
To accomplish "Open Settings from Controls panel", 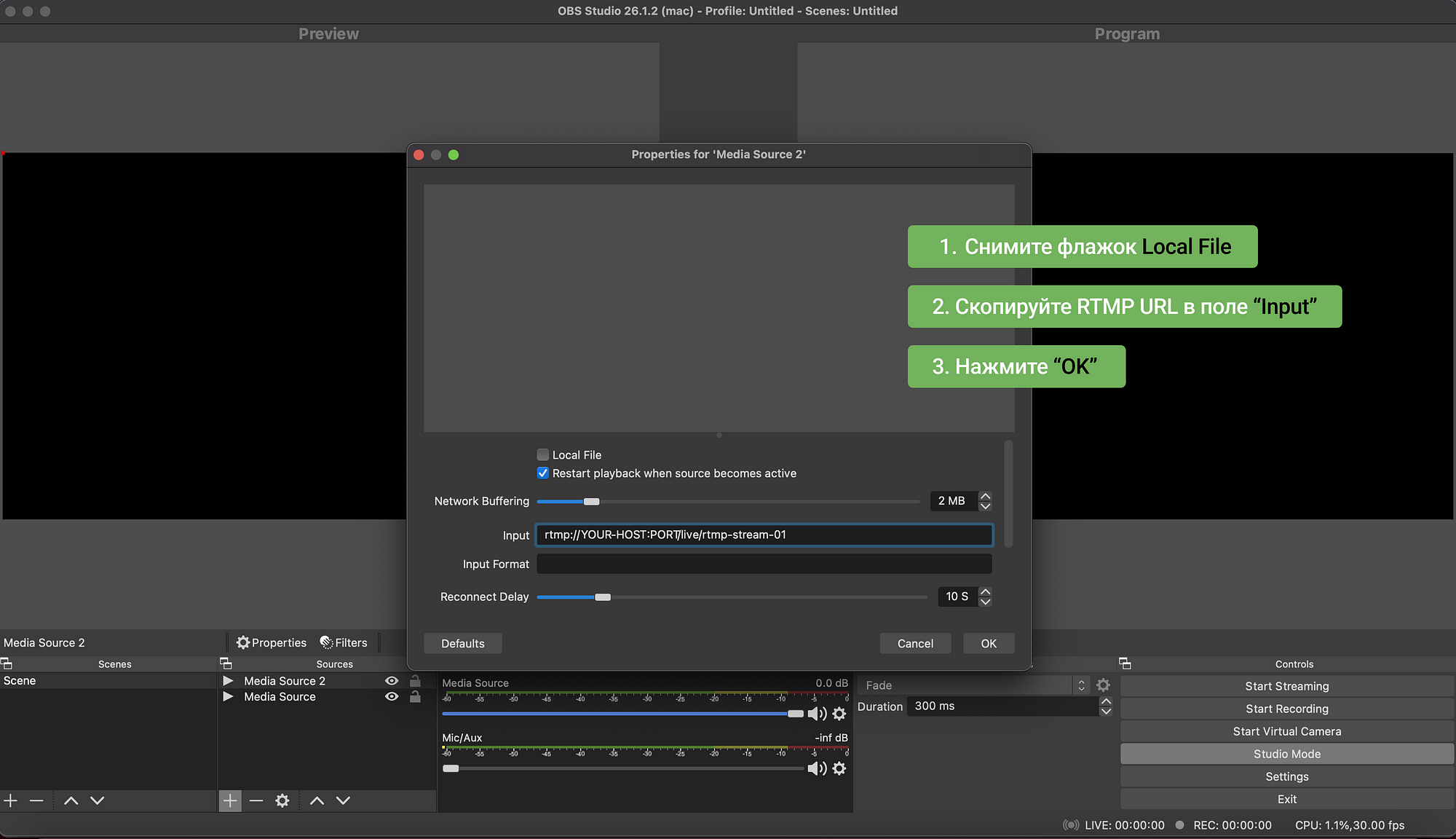I will pyautogui.click(x=1286, y=776).
